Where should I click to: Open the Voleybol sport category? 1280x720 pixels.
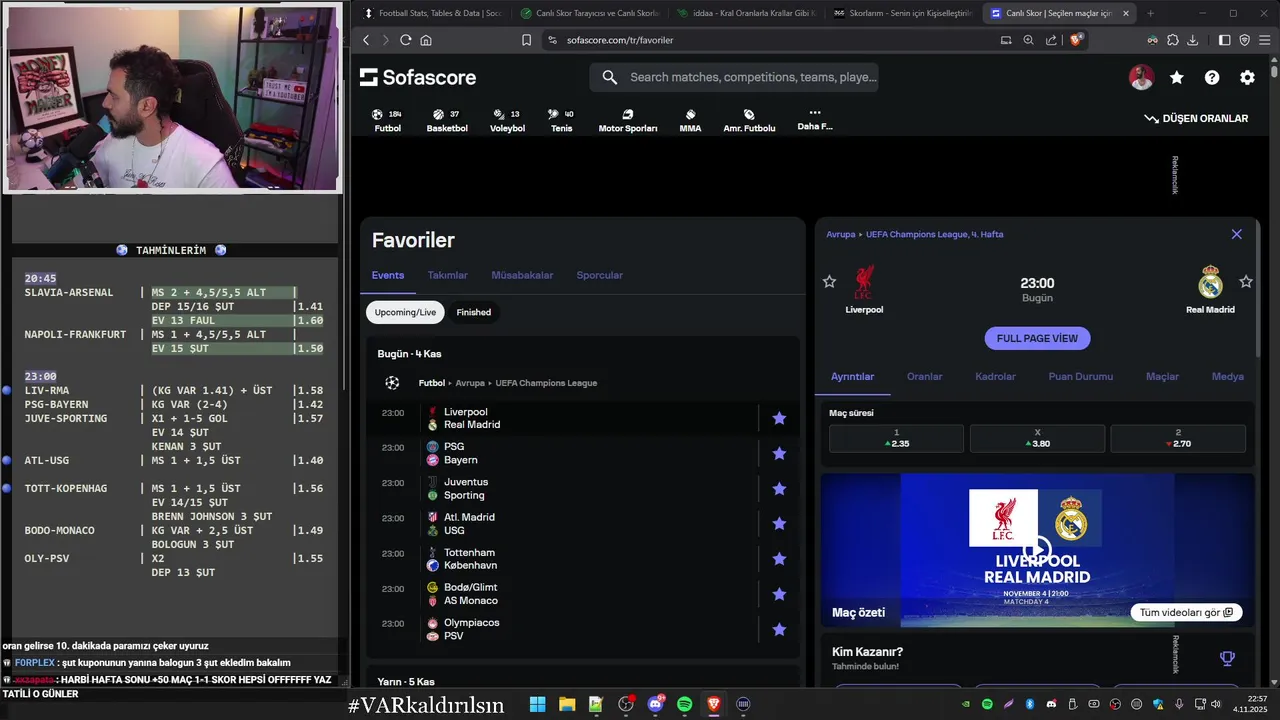pyautogui.click(x=507, y=121)
